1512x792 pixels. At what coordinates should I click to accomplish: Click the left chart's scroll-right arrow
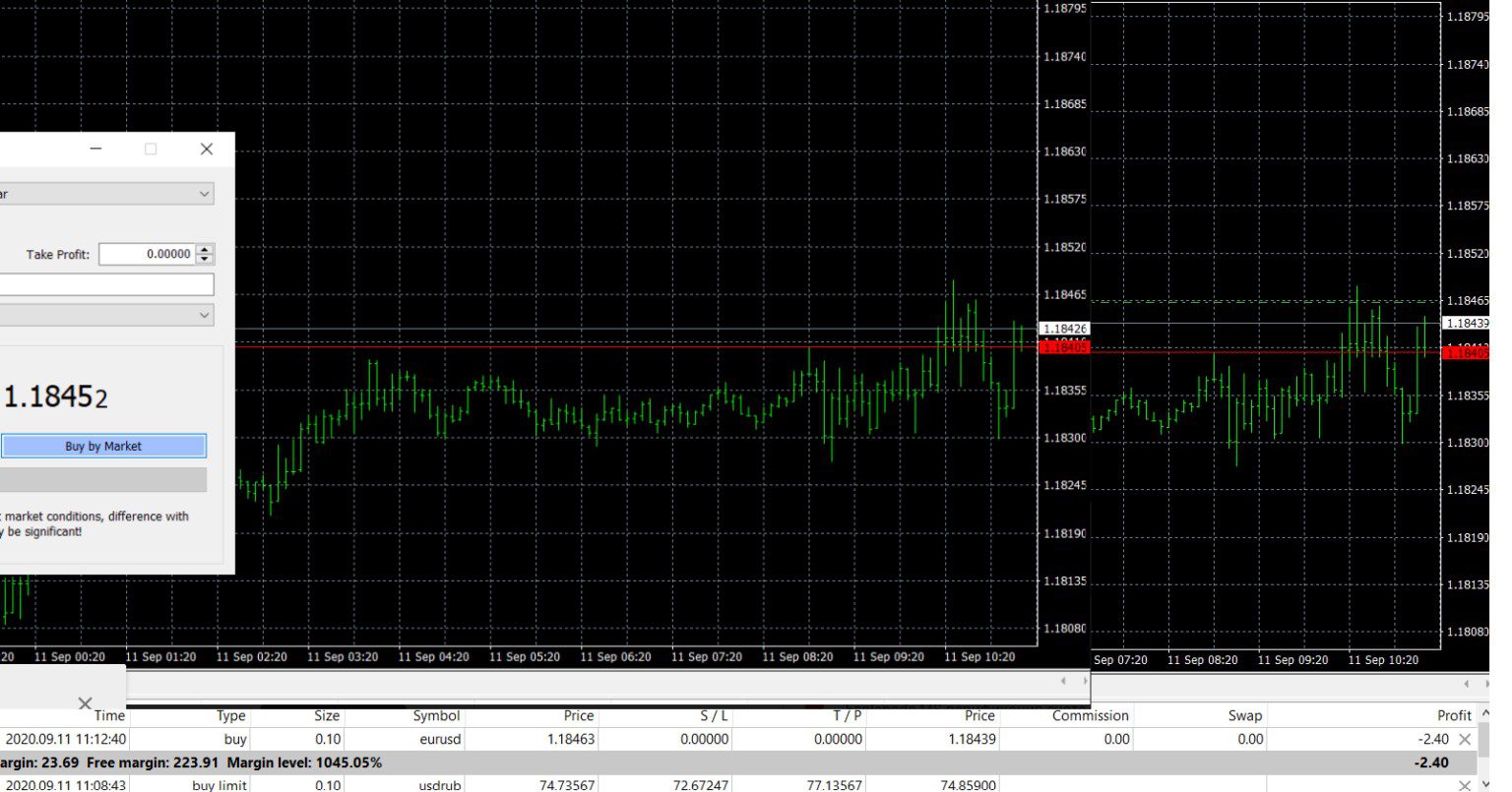1085,681
